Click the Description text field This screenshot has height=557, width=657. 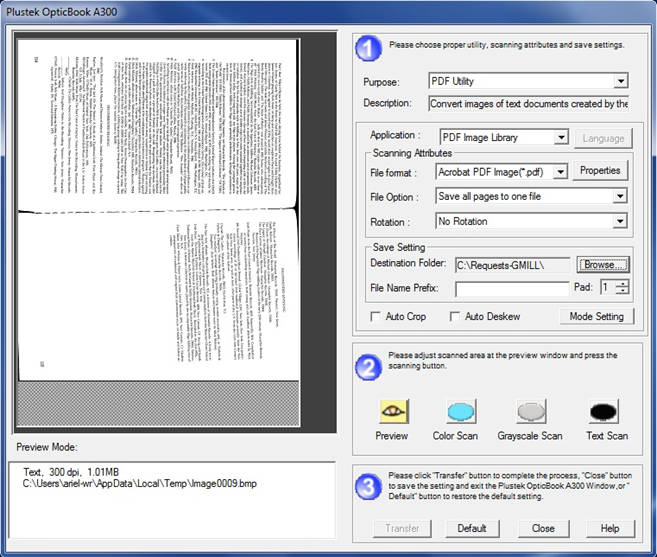pyautogui.click(x=529, y=104)
